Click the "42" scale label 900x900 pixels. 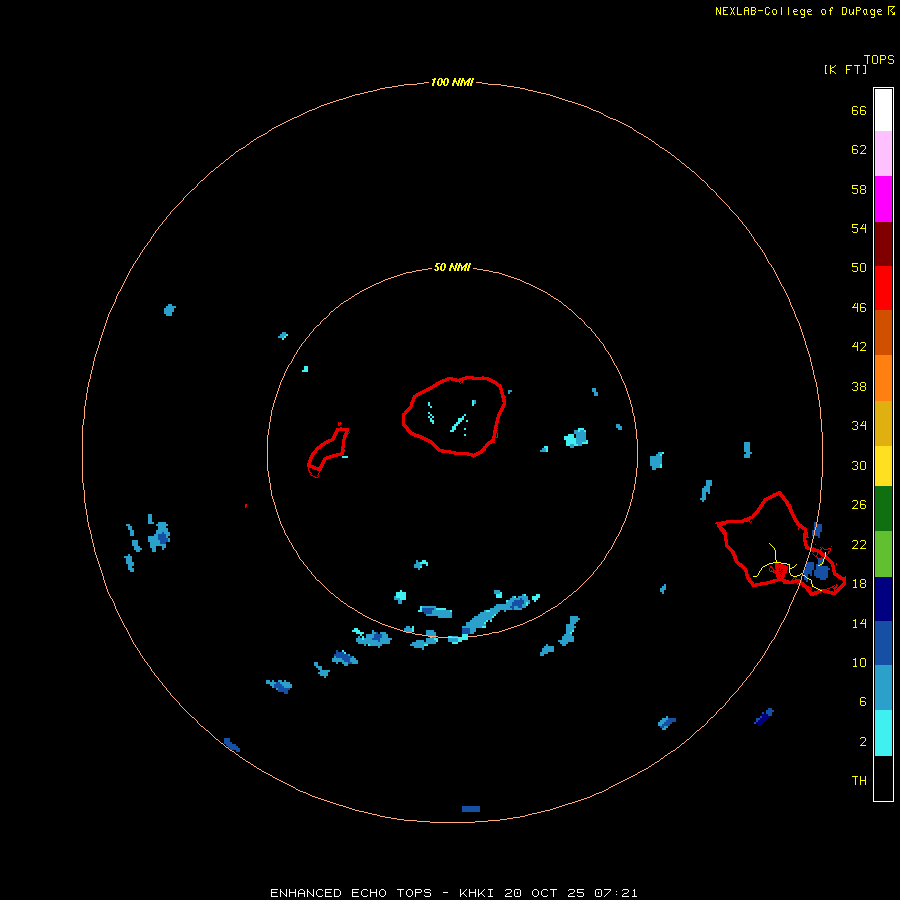859,346
